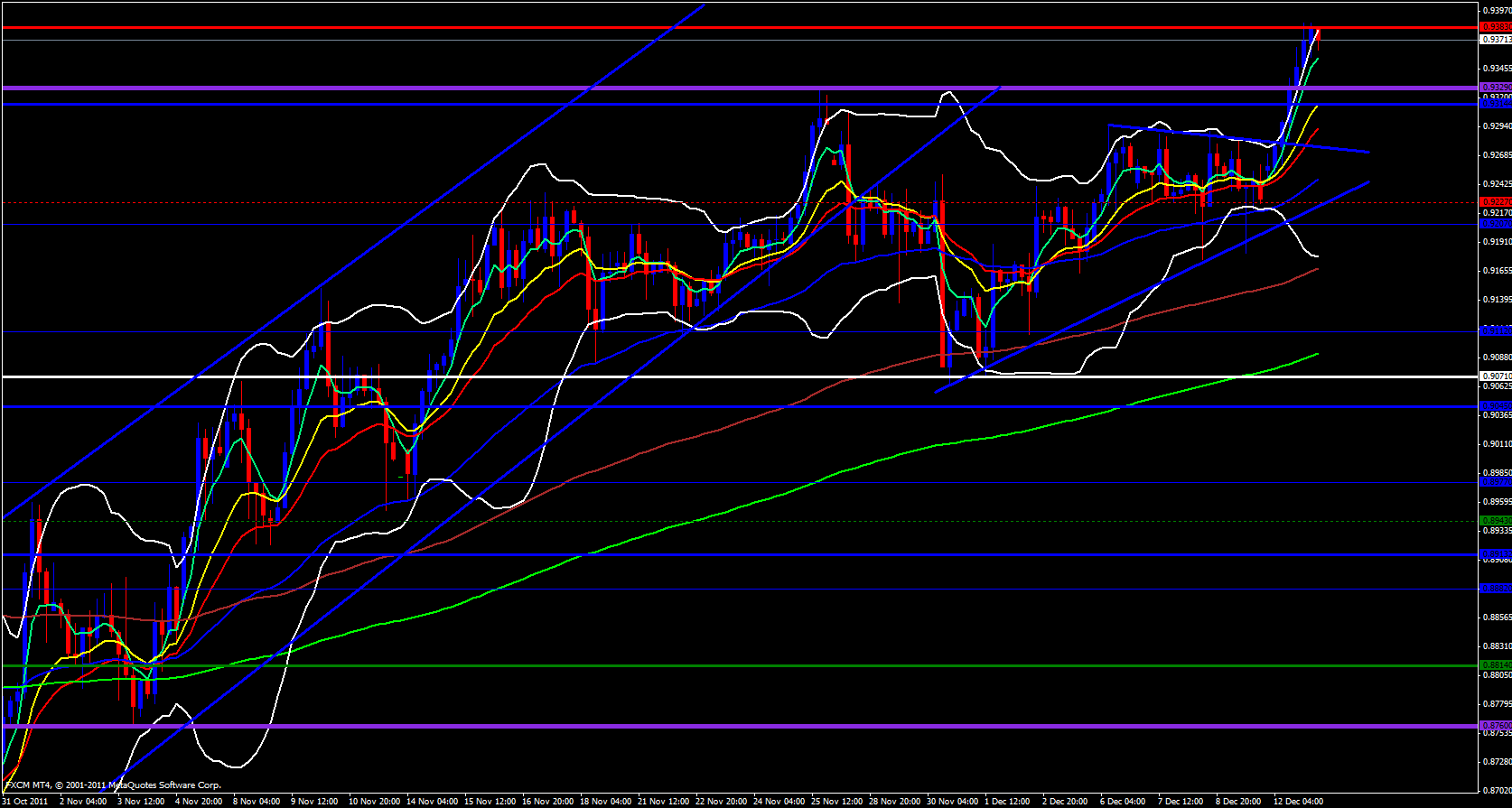Click the purple 0.9329 price level tag
Viewport: 1512px width, 808px height.
click(1496, 88)
